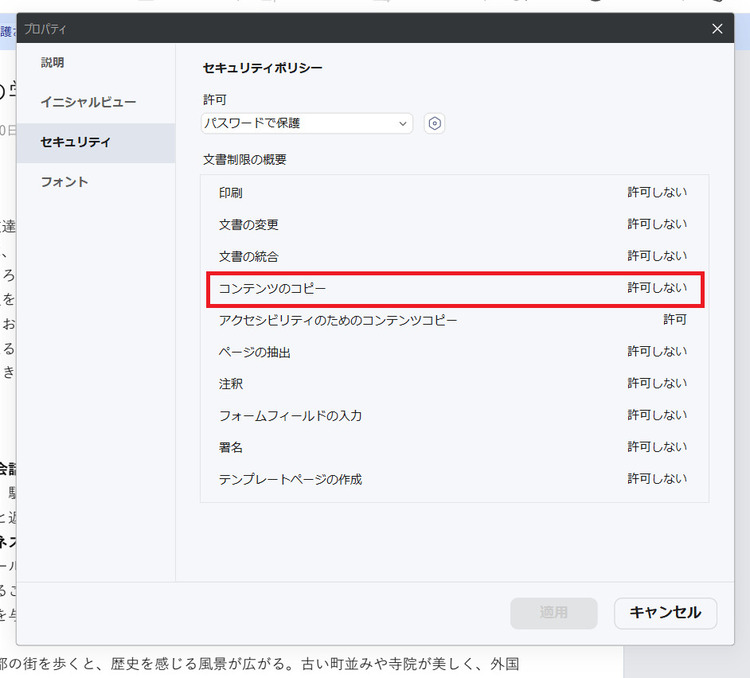Close the プロパティ dialog with X
The width and height of the screenshot is (750, 678).
(717, 29)
